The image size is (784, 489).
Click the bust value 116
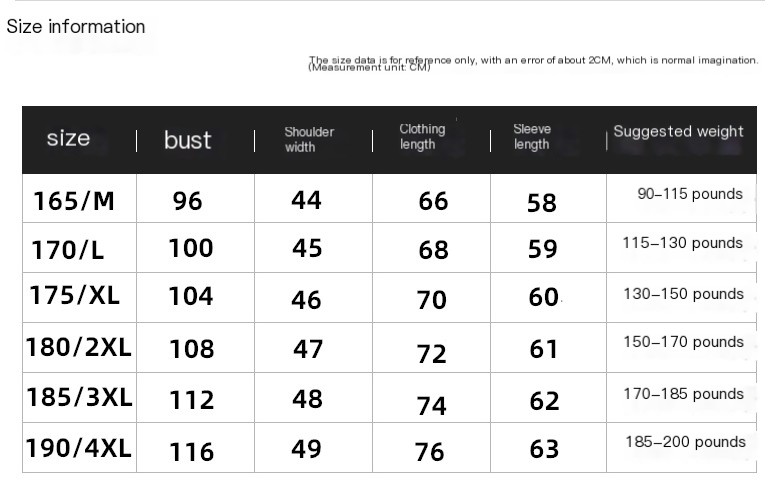[192, 452]
